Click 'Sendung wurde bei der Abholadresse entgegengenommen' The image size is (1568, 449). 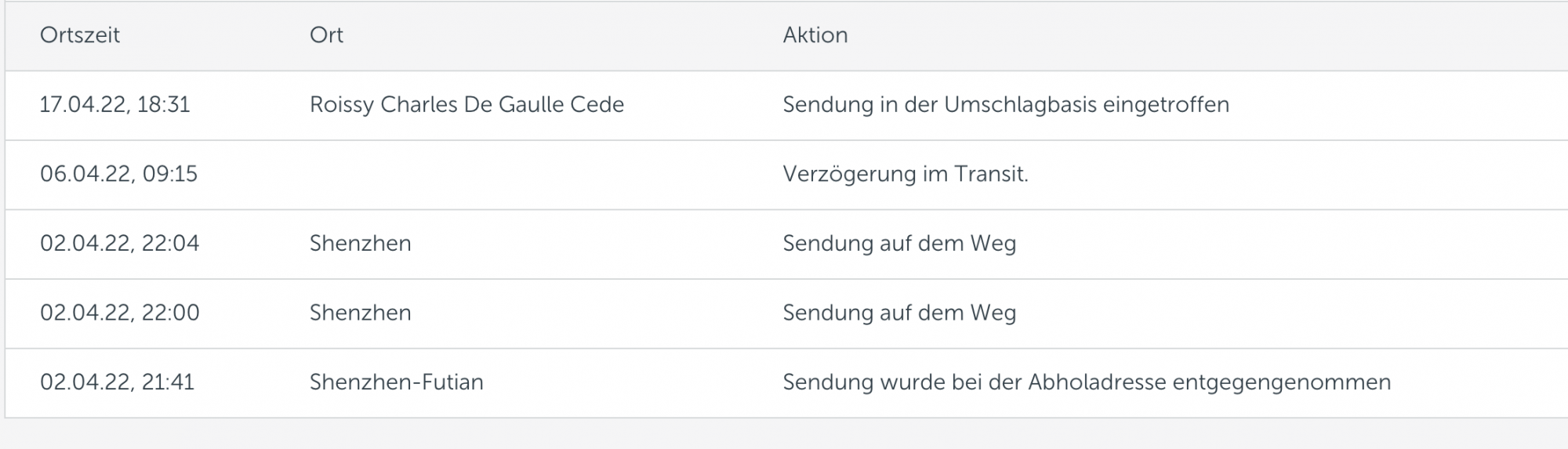[x=1086, y=382]
